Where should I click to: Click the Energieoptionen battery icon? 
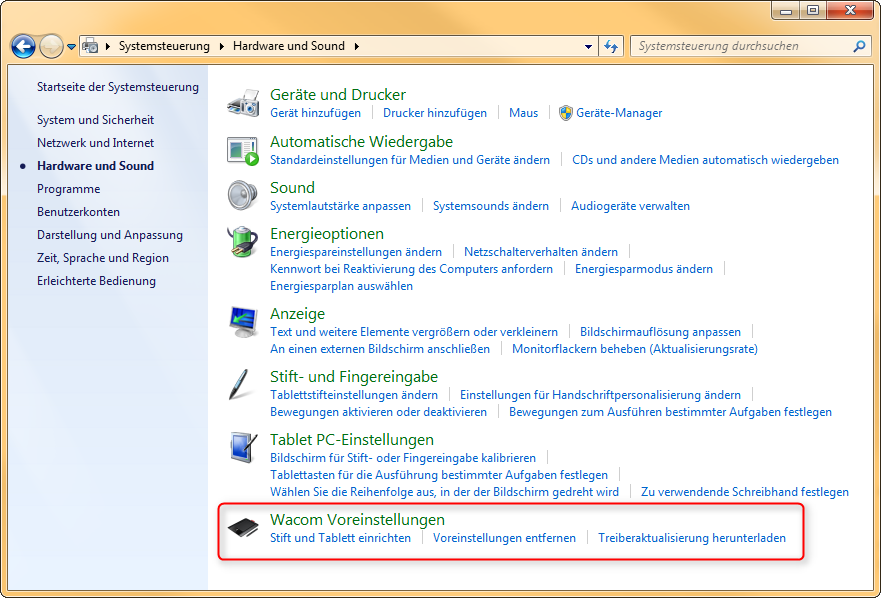[243, 243]
